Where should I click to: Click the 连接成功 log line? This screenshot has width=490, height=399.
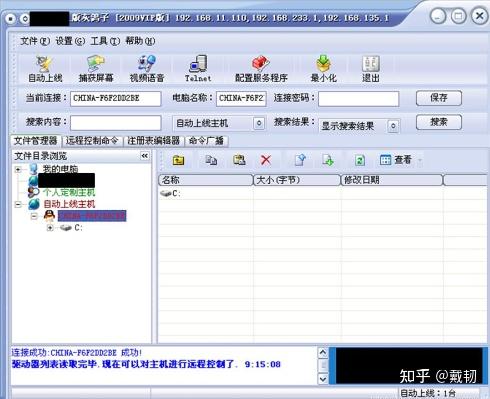[77, 353]
